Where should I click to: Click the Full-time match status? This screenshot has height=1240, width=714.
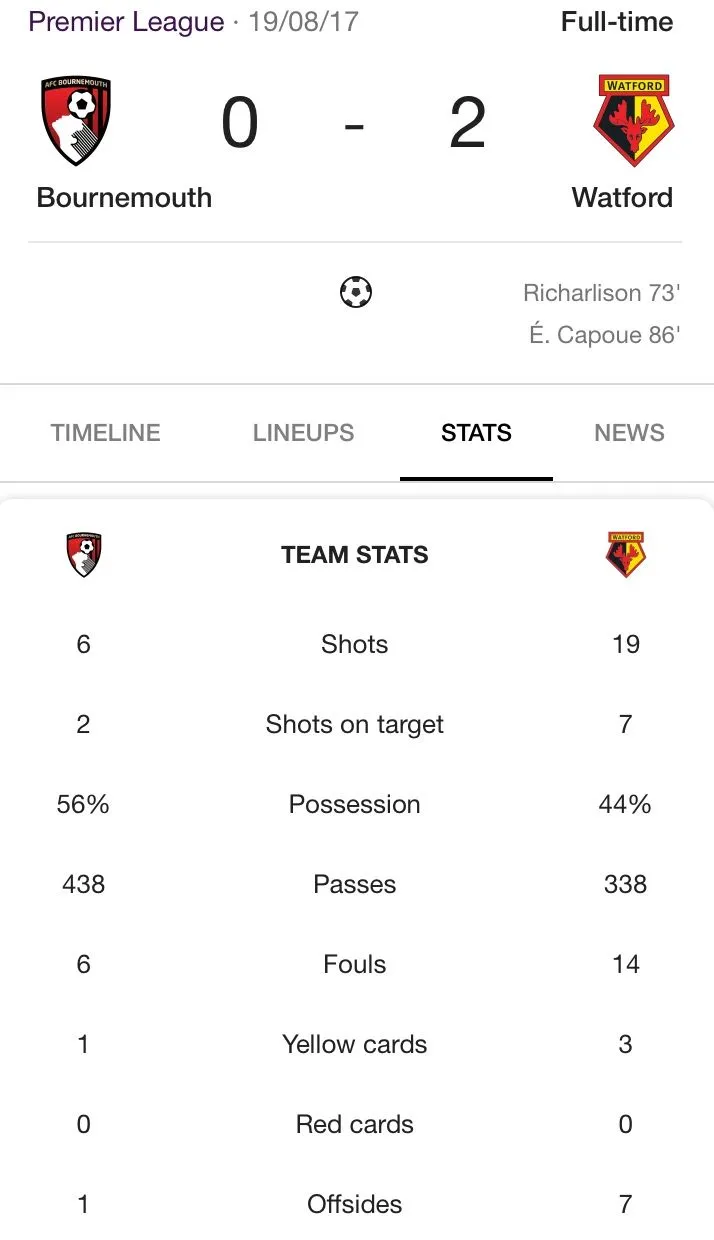tap(617, 22)
